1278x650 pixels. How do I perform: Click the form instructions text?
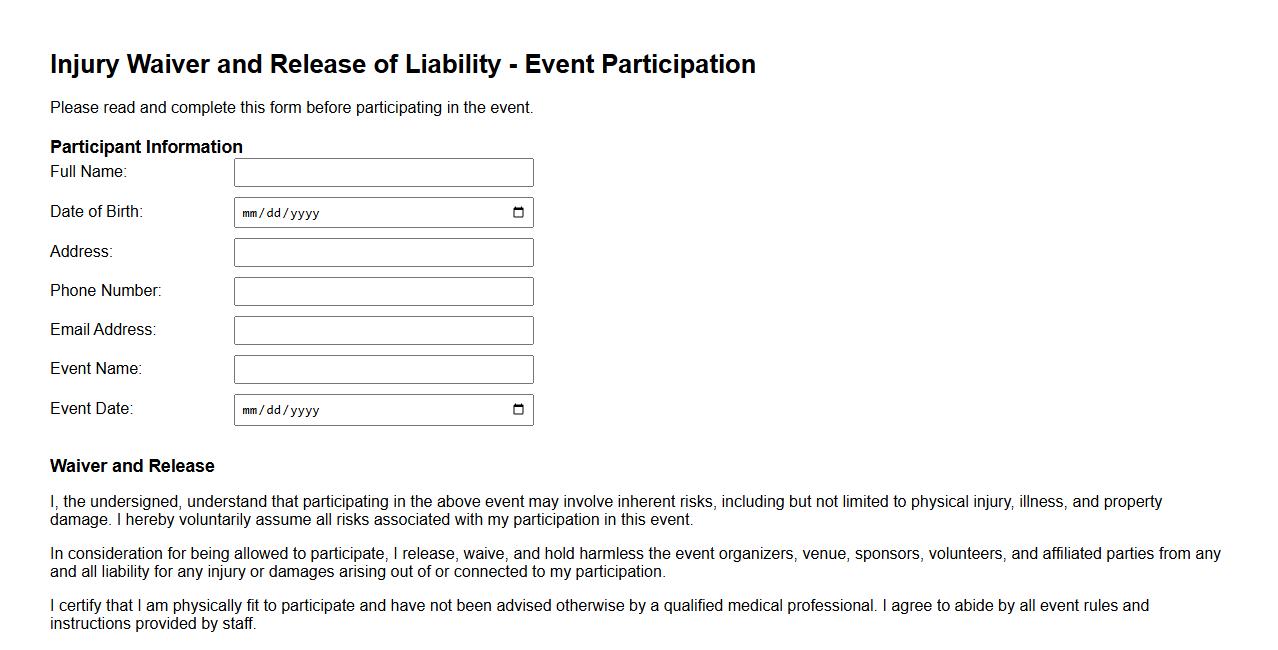[290, 107]
